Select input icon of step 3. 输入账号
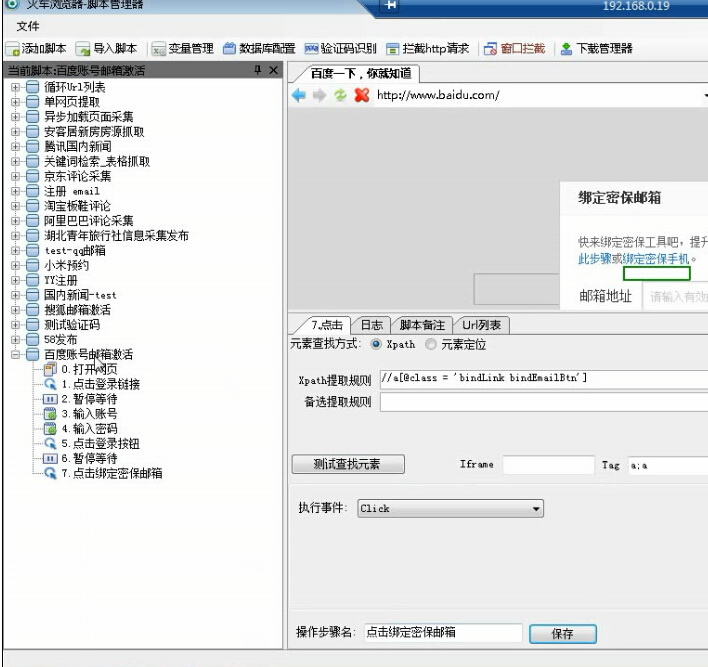The image size is (708, 667). pyautogui.click(x=50, y=414)
